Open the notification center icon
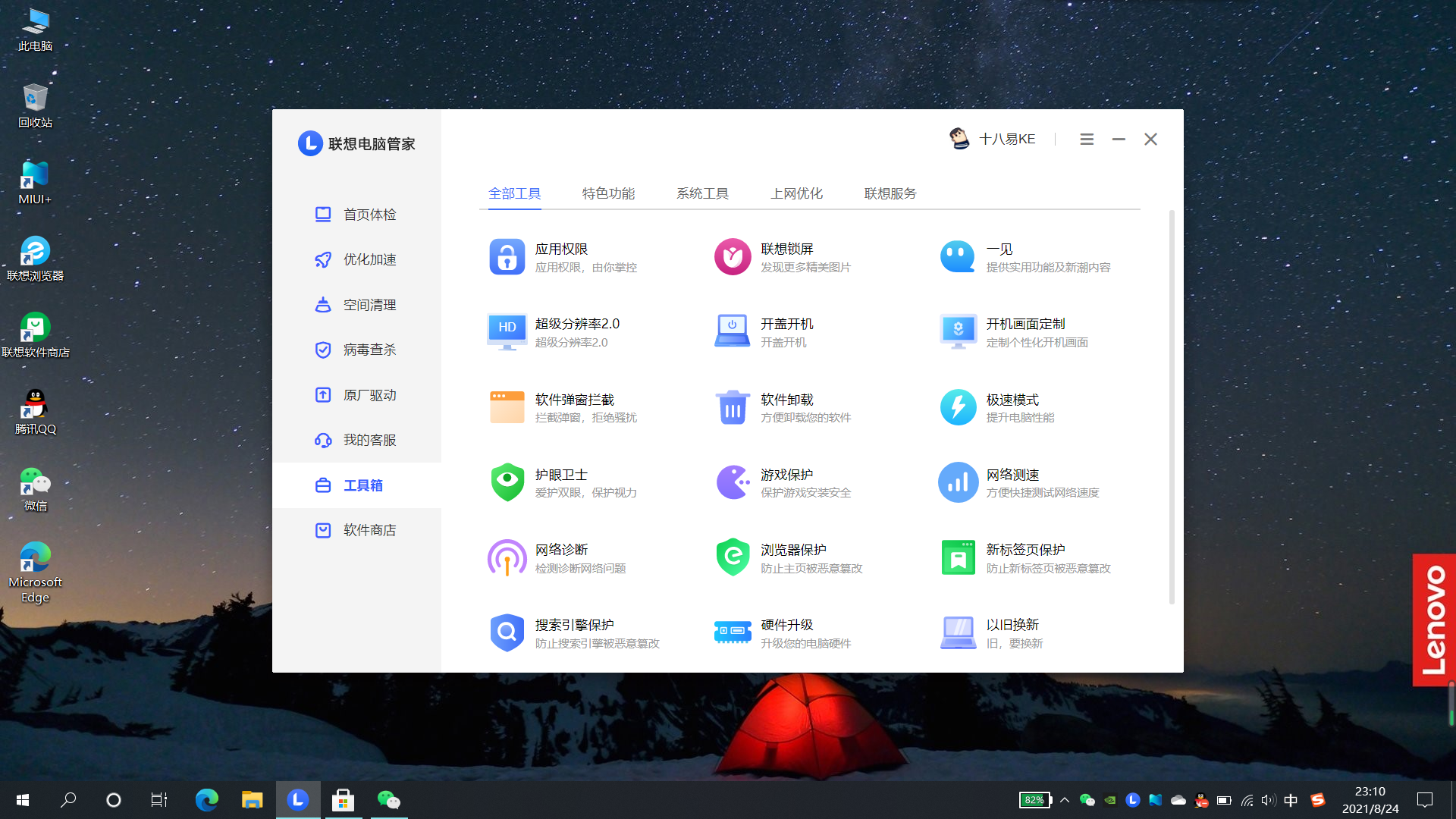 coord(1425,800)
